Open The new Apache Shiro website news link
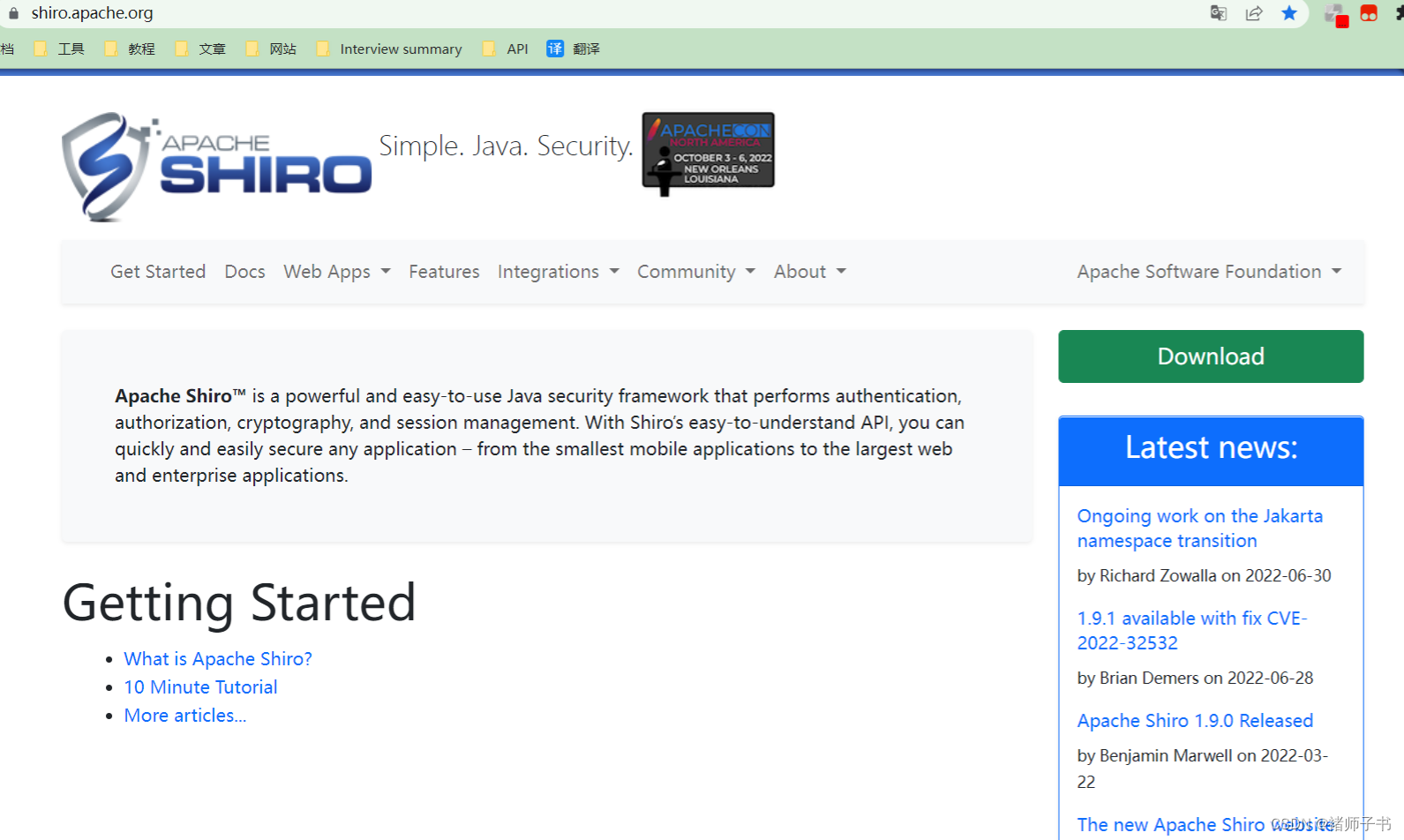The height and width of the screenshot is (840, 1404). [x=1205, y=825]
